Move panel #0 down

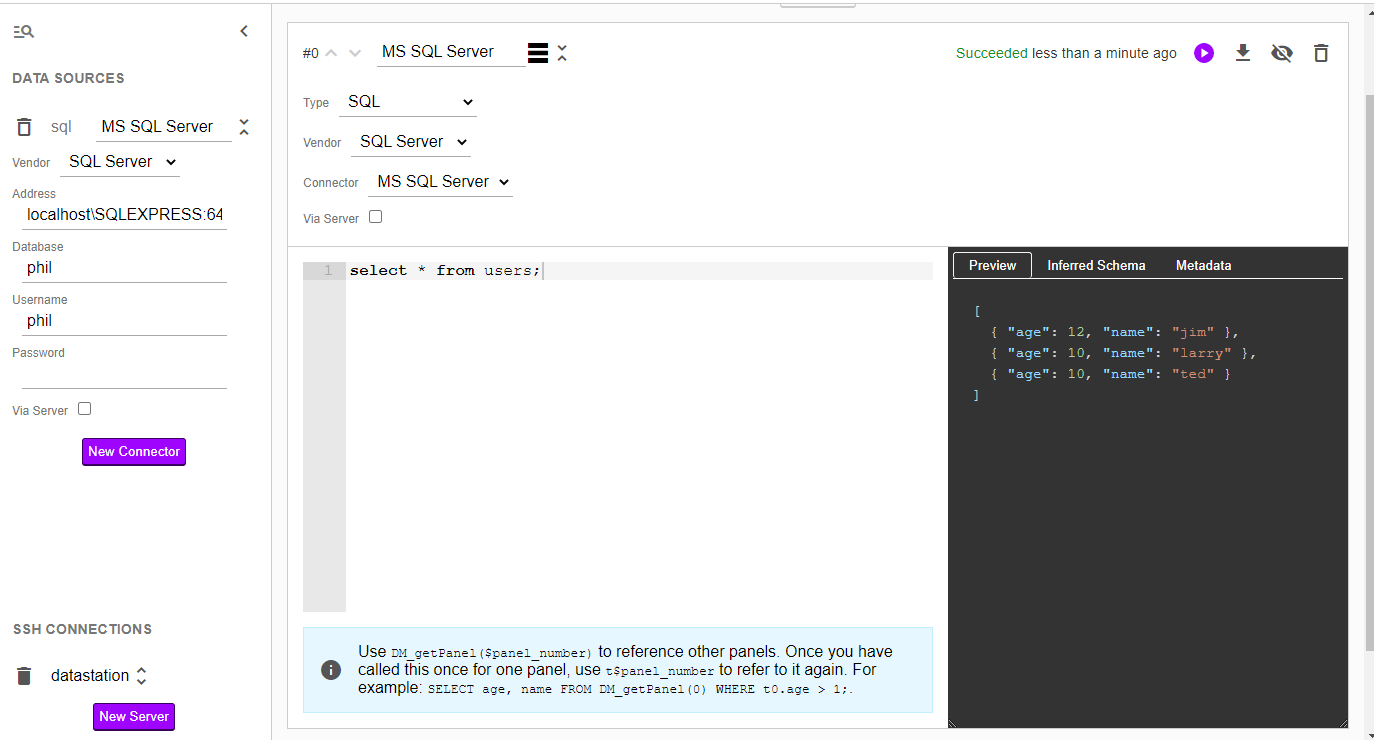(x=355, y=53)
